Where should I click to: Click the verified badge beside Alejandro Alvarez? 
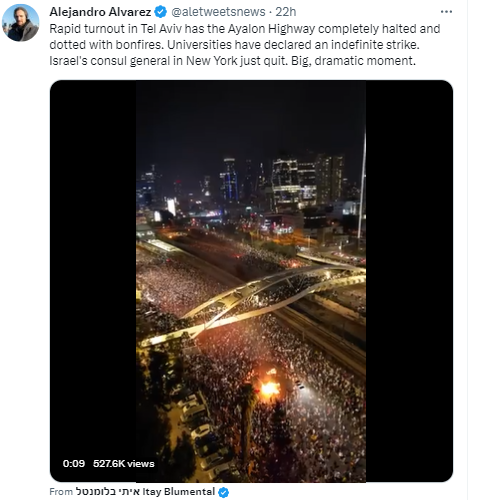click(161, 12)
